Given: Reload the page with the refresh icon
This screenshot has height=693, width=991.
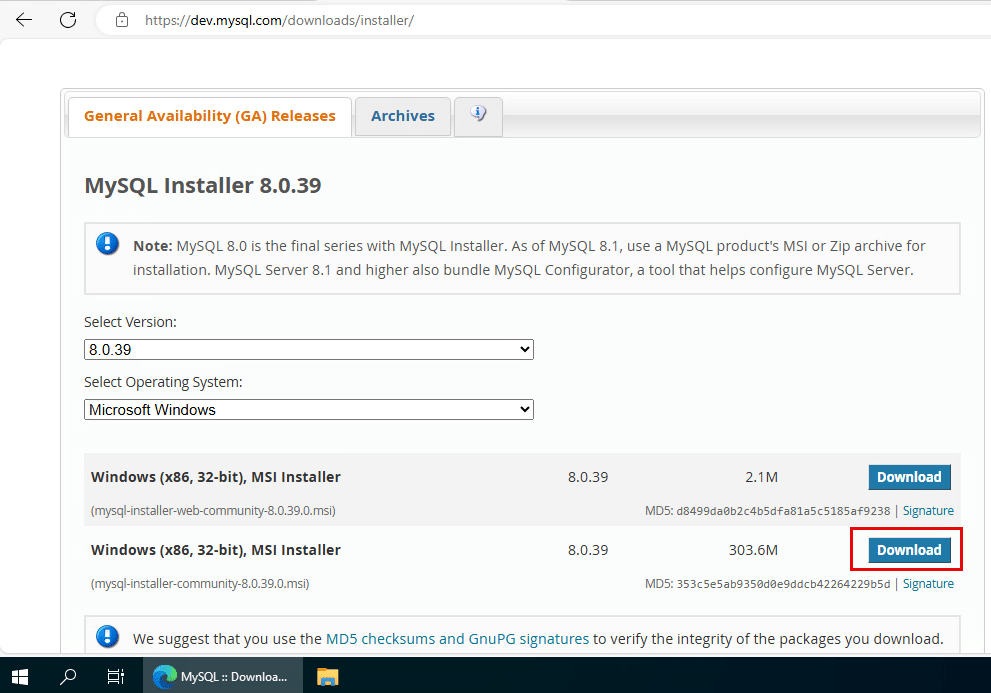Looking at the screenshot, I should [68, 20].
